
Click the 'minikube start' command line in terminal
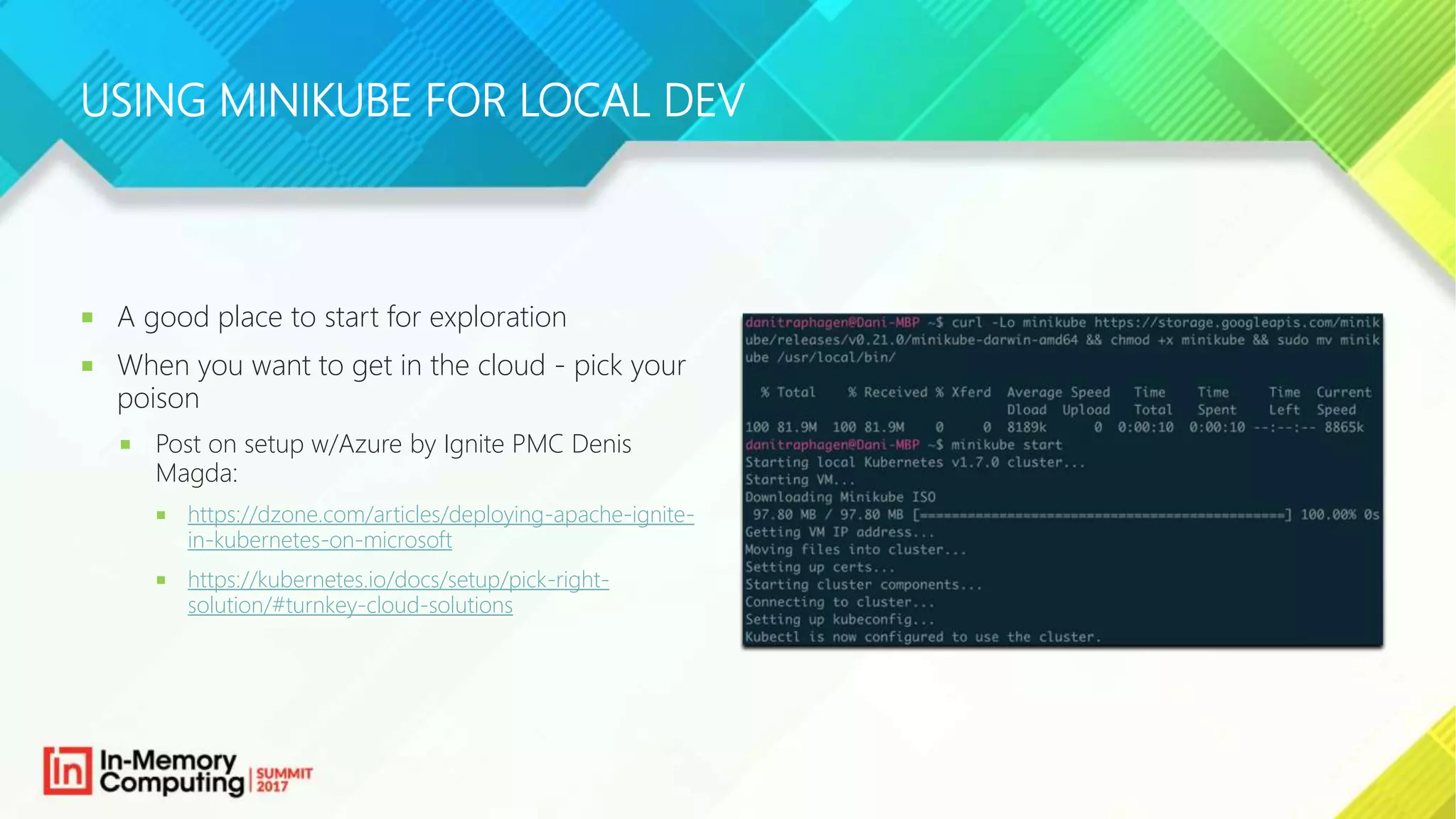(x=1007, y=445)
